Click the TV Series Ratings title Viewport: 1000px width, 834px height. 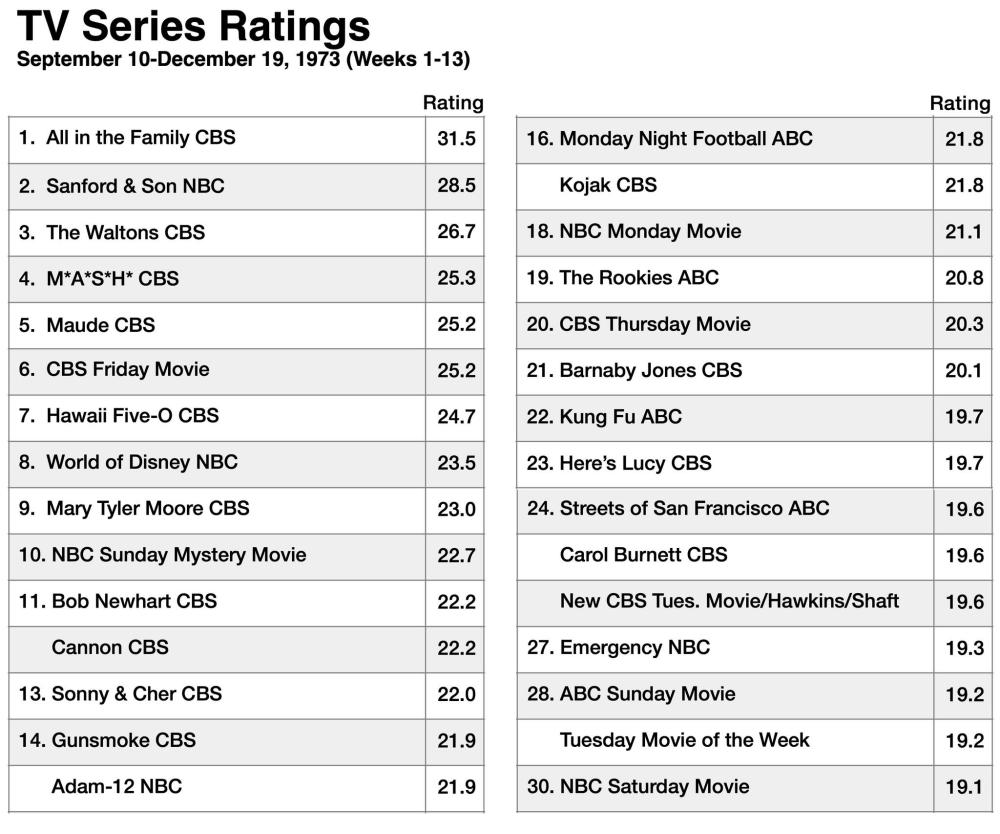click(193, 26)
